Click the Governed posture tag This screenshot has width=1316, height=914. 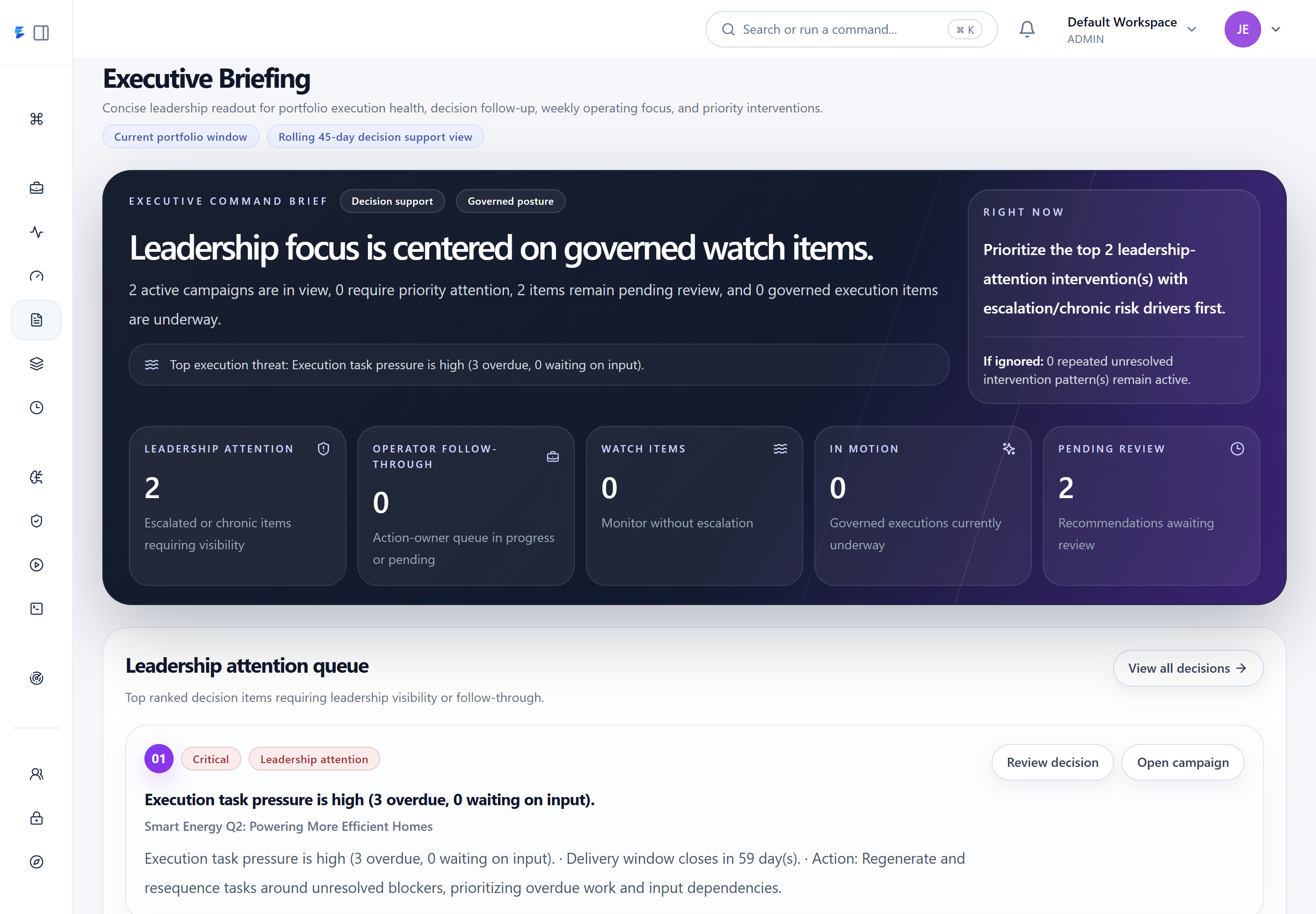point(510,201)
